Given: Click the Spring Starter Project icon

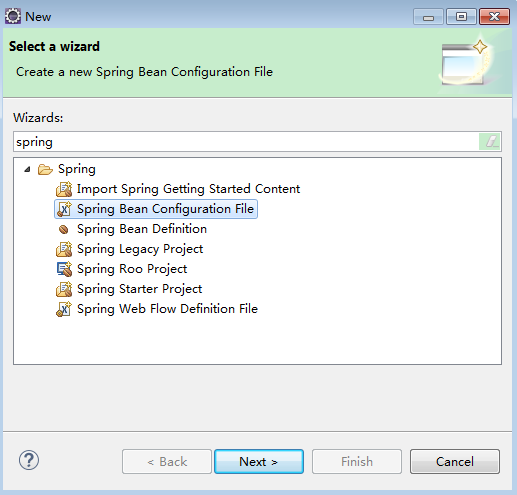Looking at the screenshot, I should (x=64, y=289).
